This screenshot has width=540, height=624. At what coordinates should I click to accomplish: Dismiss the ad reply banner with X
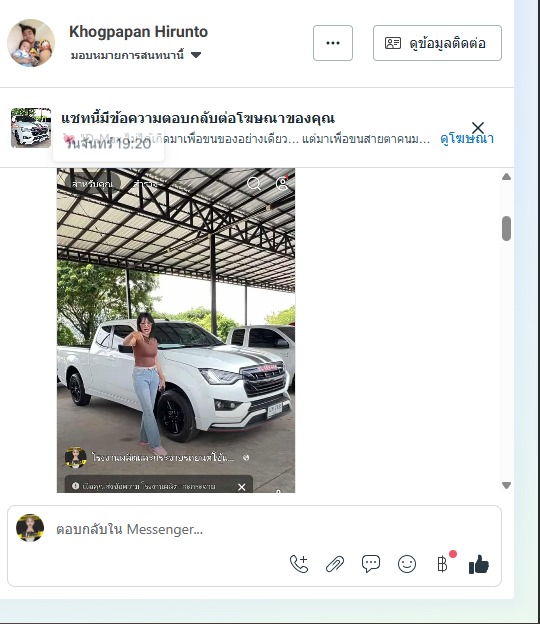tap(478, 128)
